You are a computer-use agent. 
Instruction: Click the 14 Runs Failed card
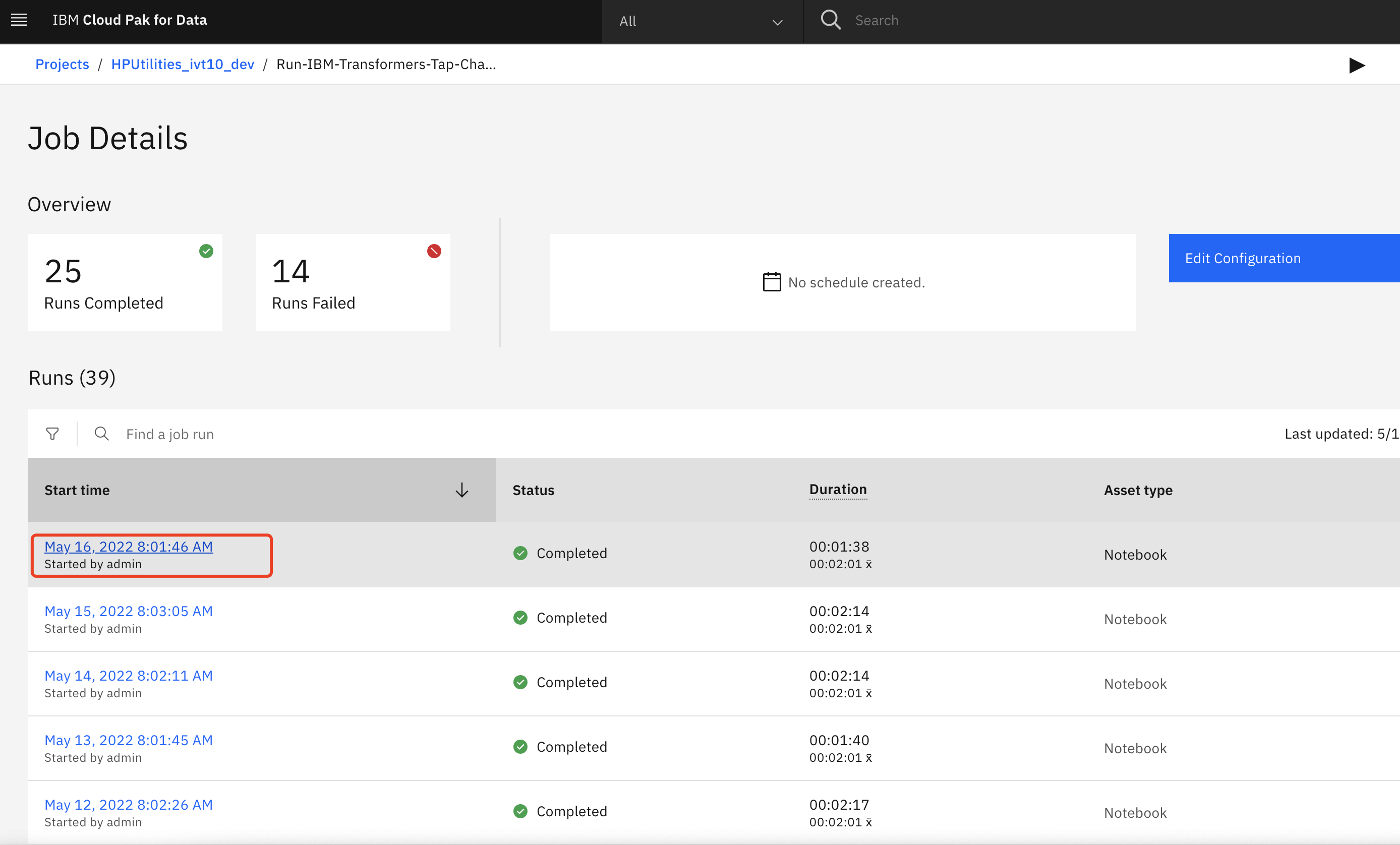353,282
